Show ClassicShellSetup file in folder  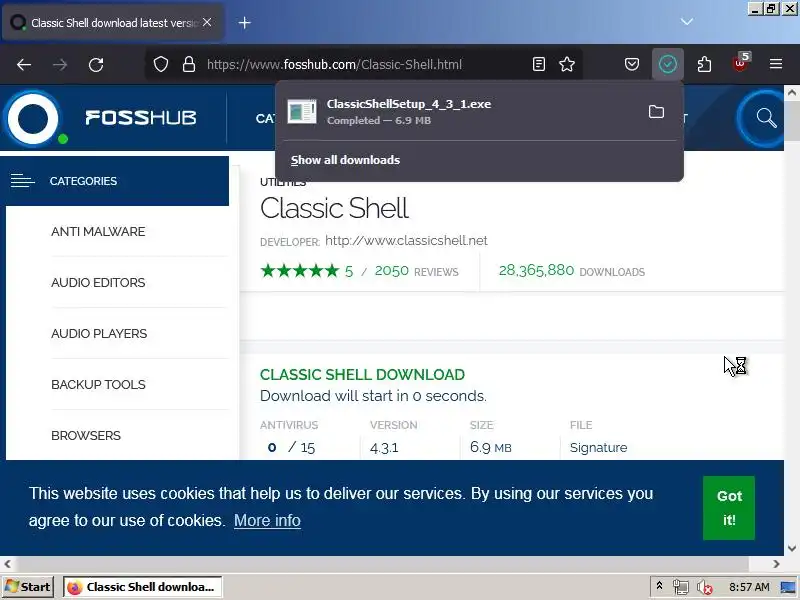[656, 112]
